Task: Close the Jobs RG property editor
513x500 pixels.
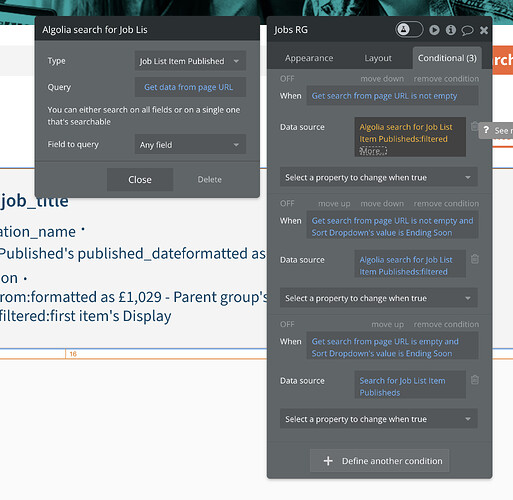Action: (x=484, y=30)
